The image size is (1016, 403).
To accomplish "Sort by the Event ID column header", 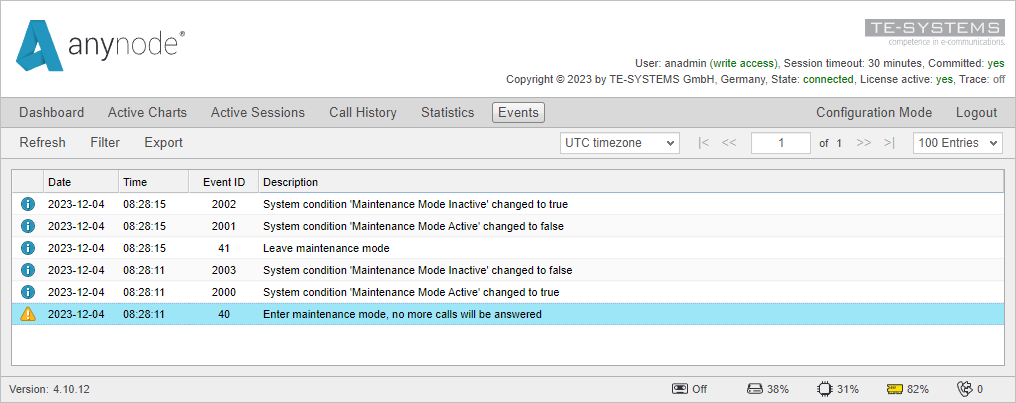I will tap(224, 182).
